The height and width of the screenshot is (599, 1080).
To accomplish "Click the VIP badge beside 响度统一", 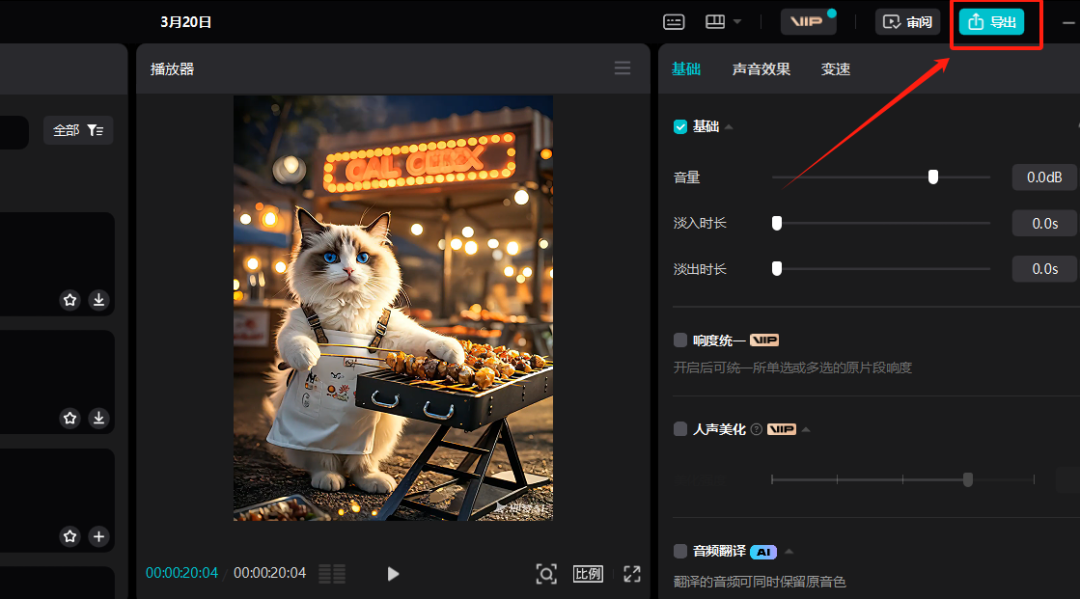I will pyautogui.click(x=764, y=340).
